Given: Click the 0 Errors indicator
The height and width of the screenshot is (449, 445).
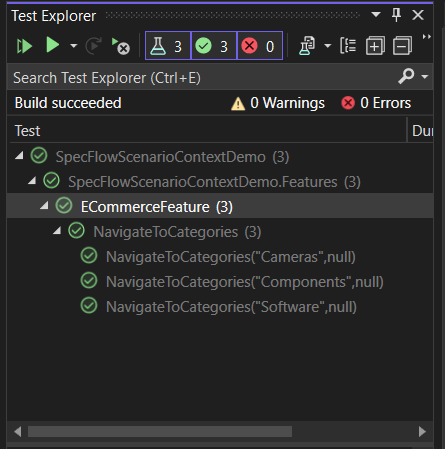Looking at the screenshot, I should [x=376, y=103].
